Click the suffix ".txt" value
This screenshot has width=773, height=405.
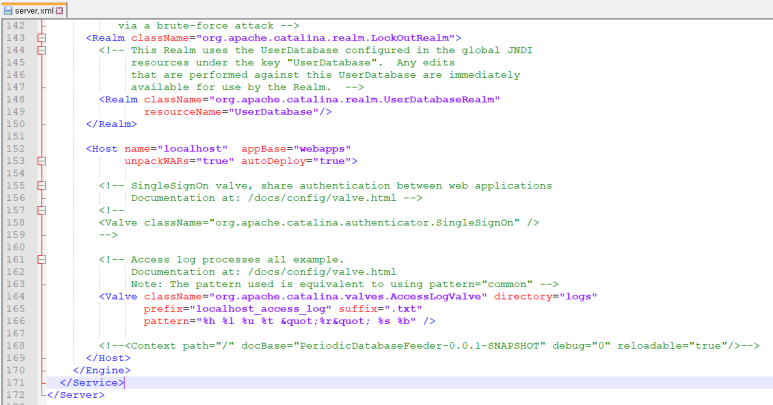click(403, 309)
